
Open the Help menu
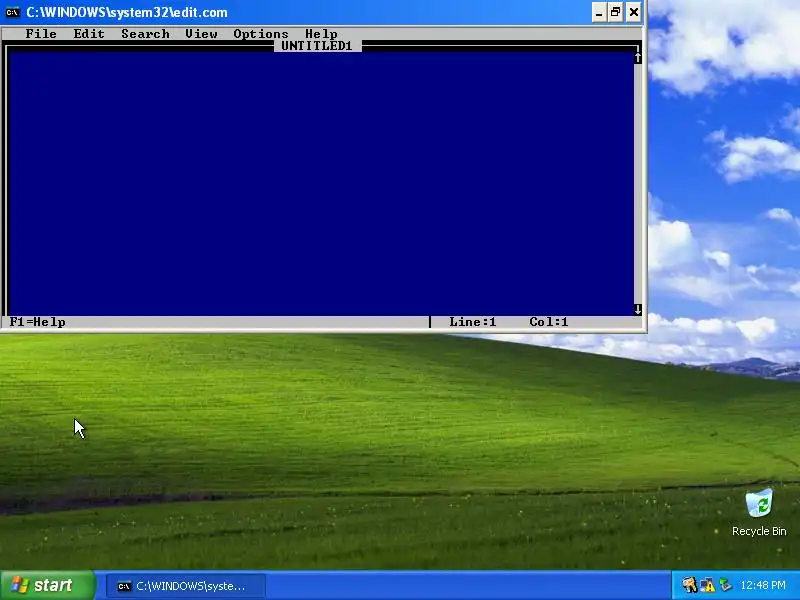pos(321,34)
